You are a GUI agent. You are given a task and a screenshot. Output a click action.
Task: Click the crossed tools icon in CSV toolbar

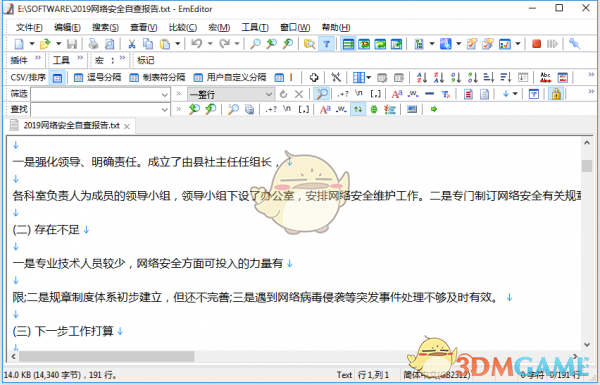point(336,78)
